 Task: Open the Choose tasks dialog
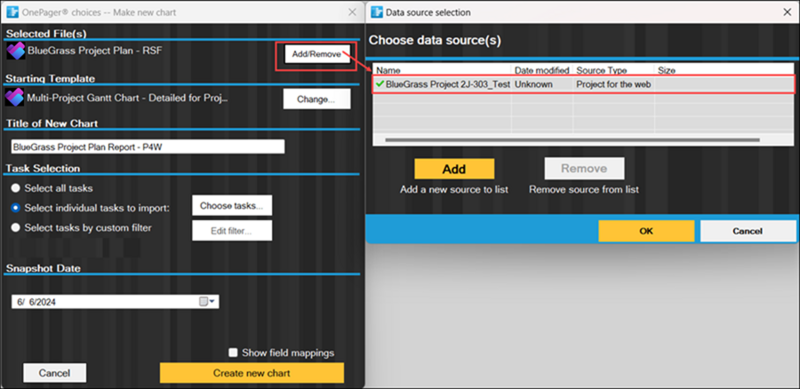pos(232,206)
